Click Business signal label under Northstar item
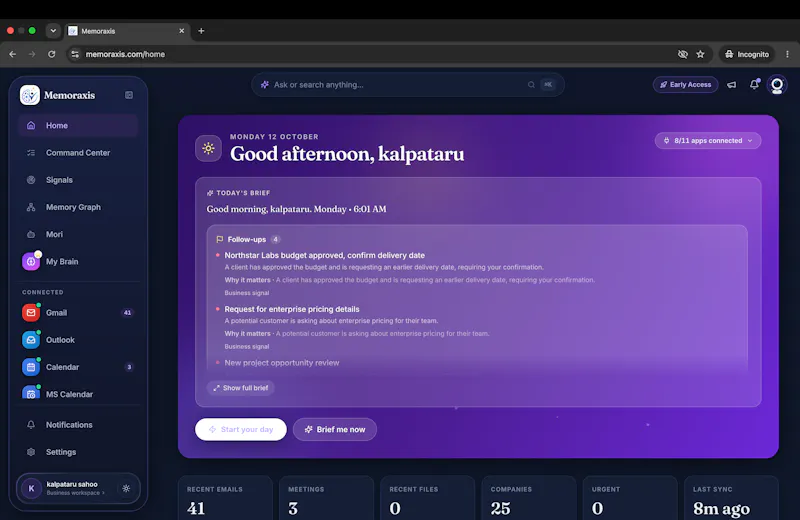This screenshot has width=800, height=520. (x=247, y=293)
